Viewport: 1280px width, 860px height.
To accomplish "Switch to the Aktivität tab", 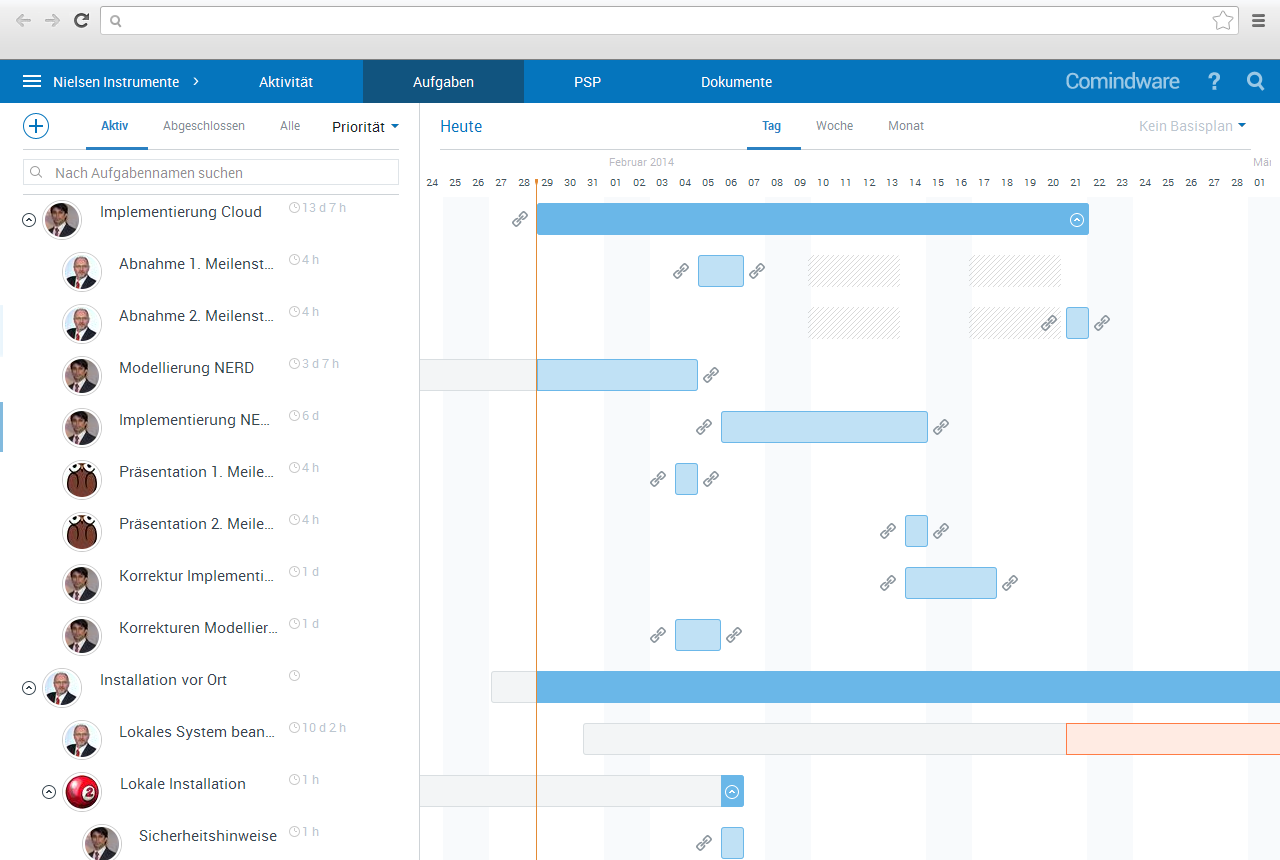I will pos(286,82).
